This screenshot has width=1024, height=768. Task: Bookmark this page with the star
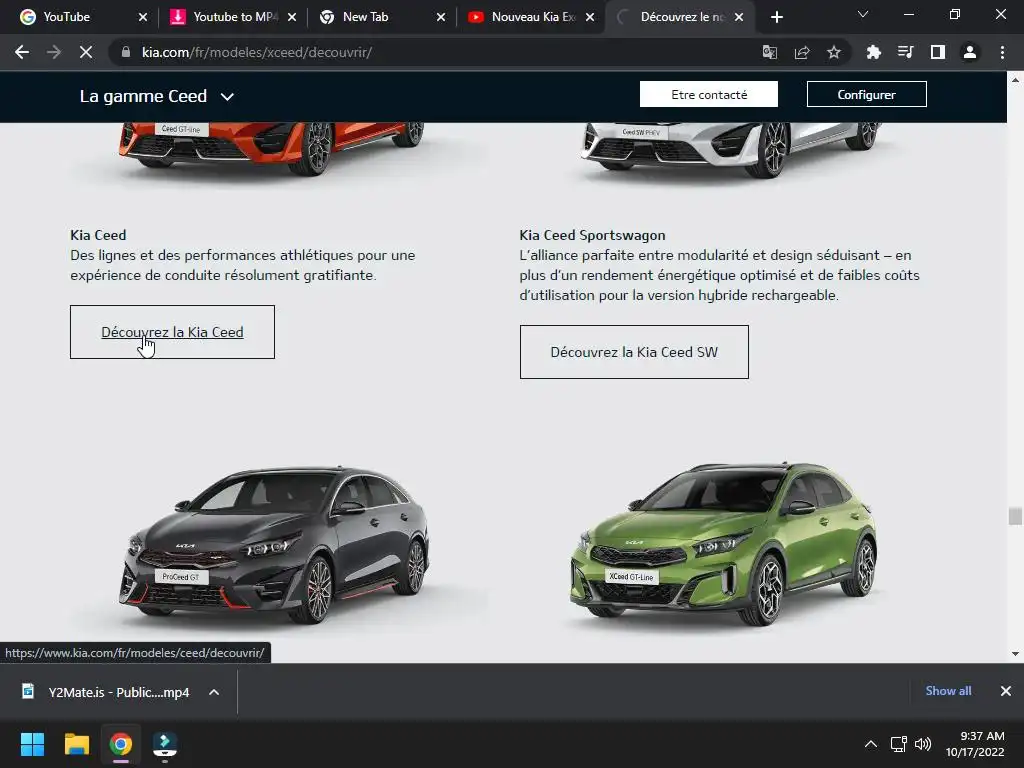(834, 52)
